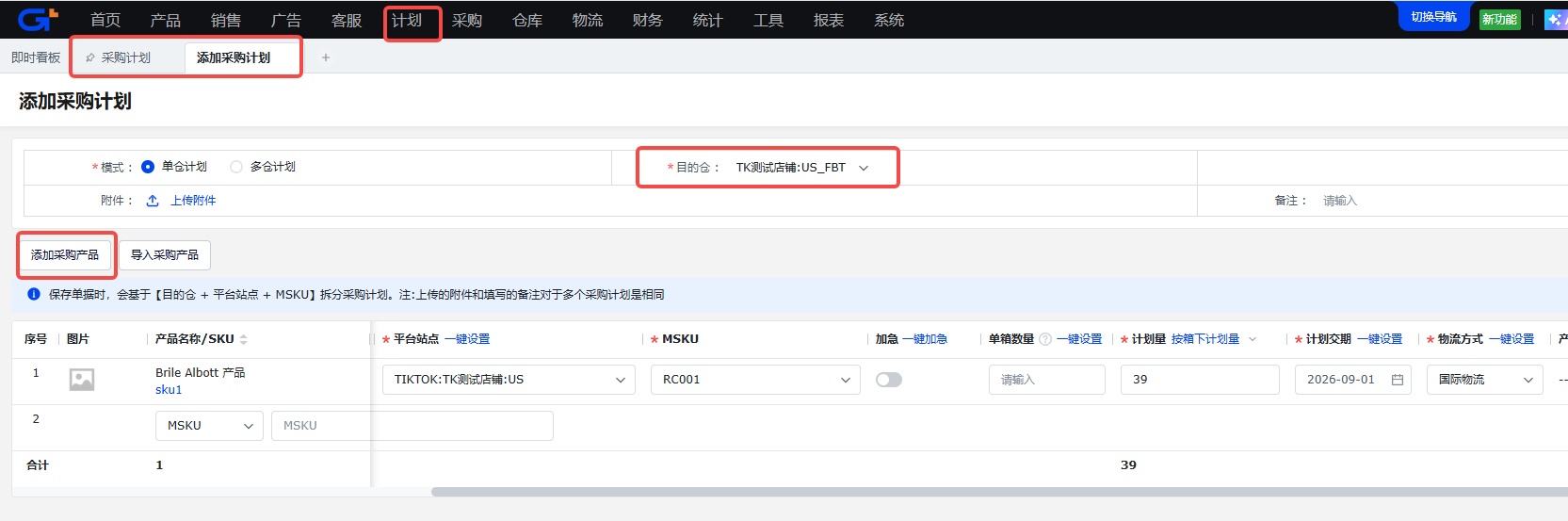Click the 计划量 field showing 39
1568x521 pixels.
point(1200,380)
